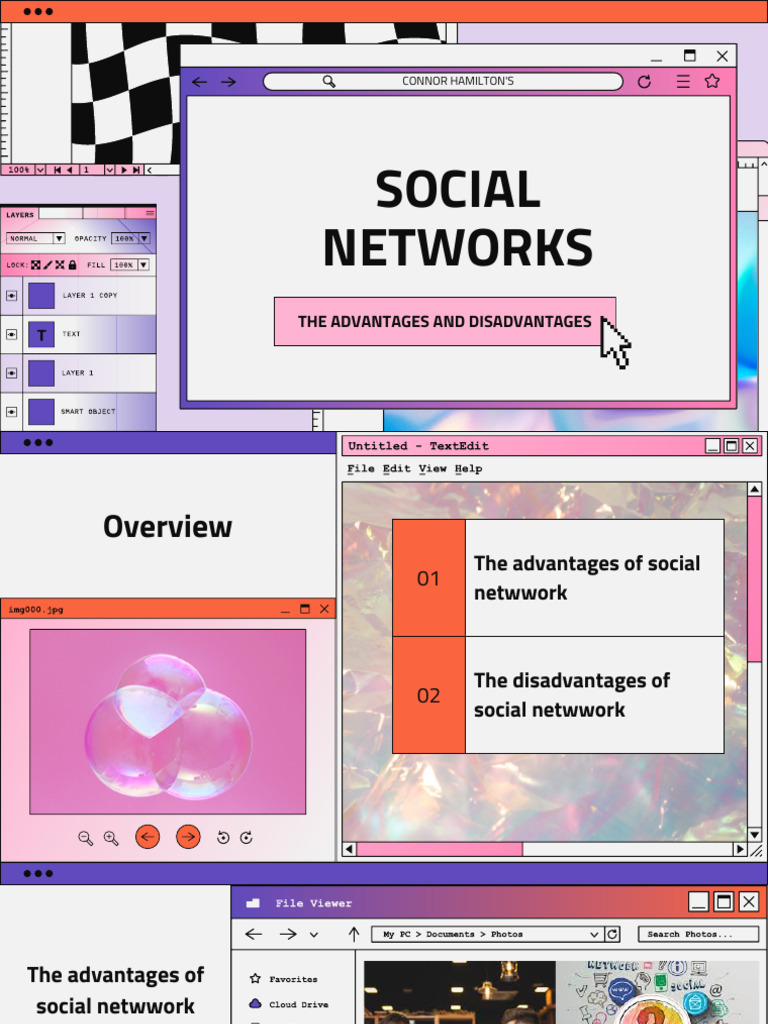Toggle visibility of Layer 1
Image resolution: width=768 pixels, height=1024 pixels.
pos(11,373)
